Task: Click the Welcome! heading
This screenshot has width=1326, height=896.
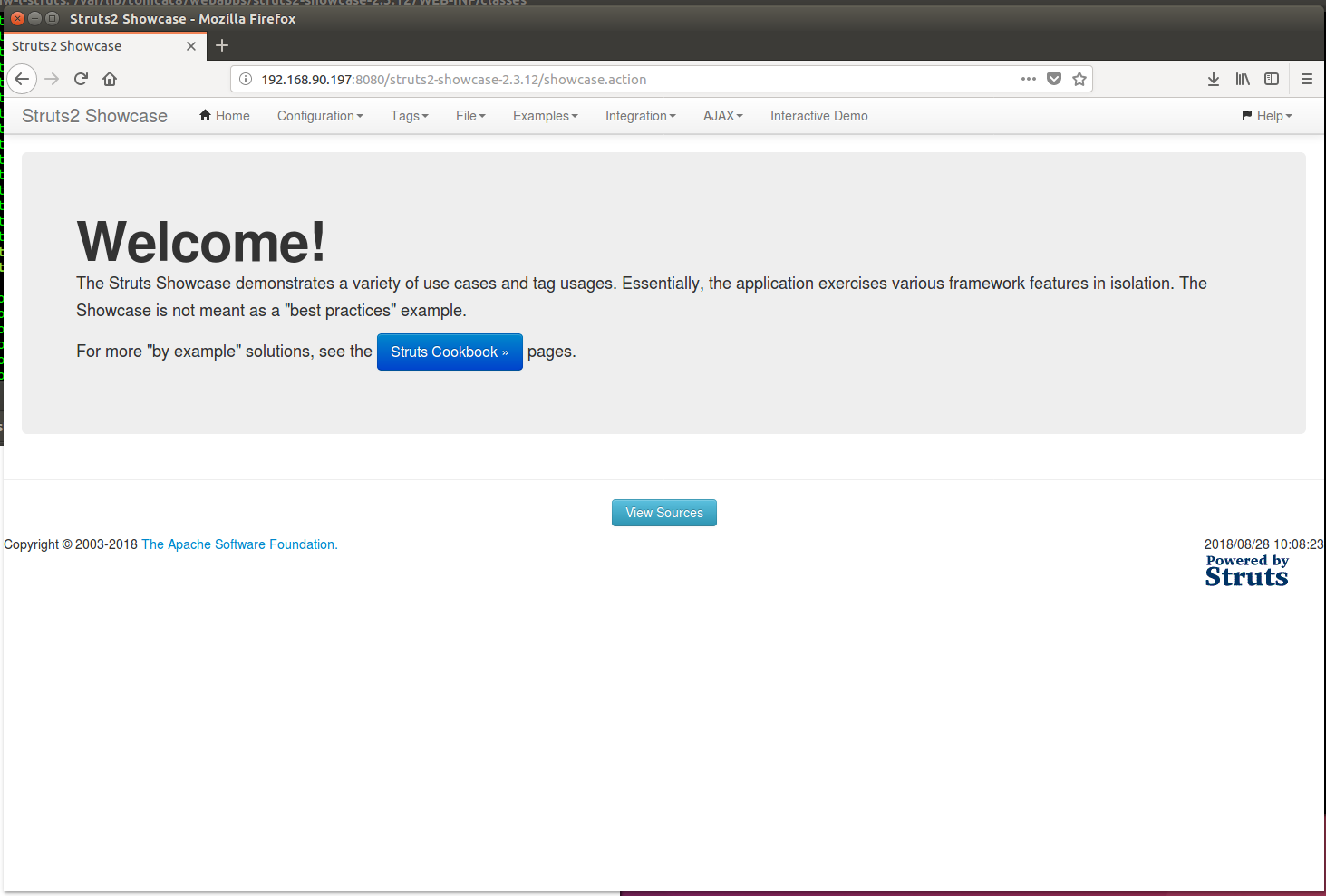Action: [x=200, y=242]
